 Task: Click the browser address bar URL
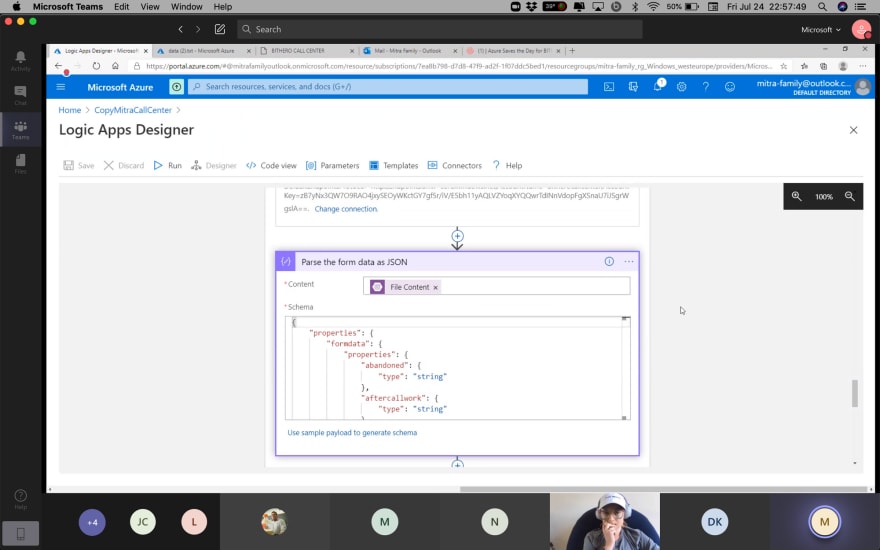459,66
